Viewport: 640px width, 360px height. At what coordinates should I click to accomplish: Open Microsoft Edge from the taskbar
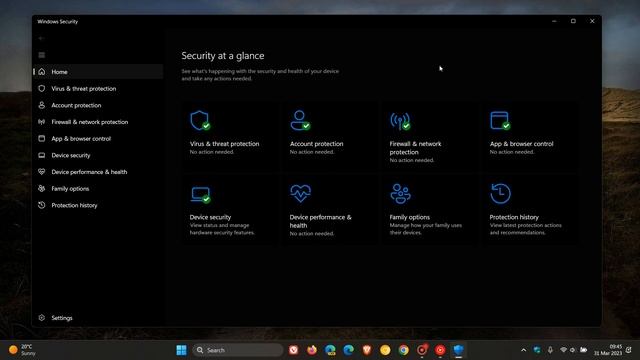348,350
